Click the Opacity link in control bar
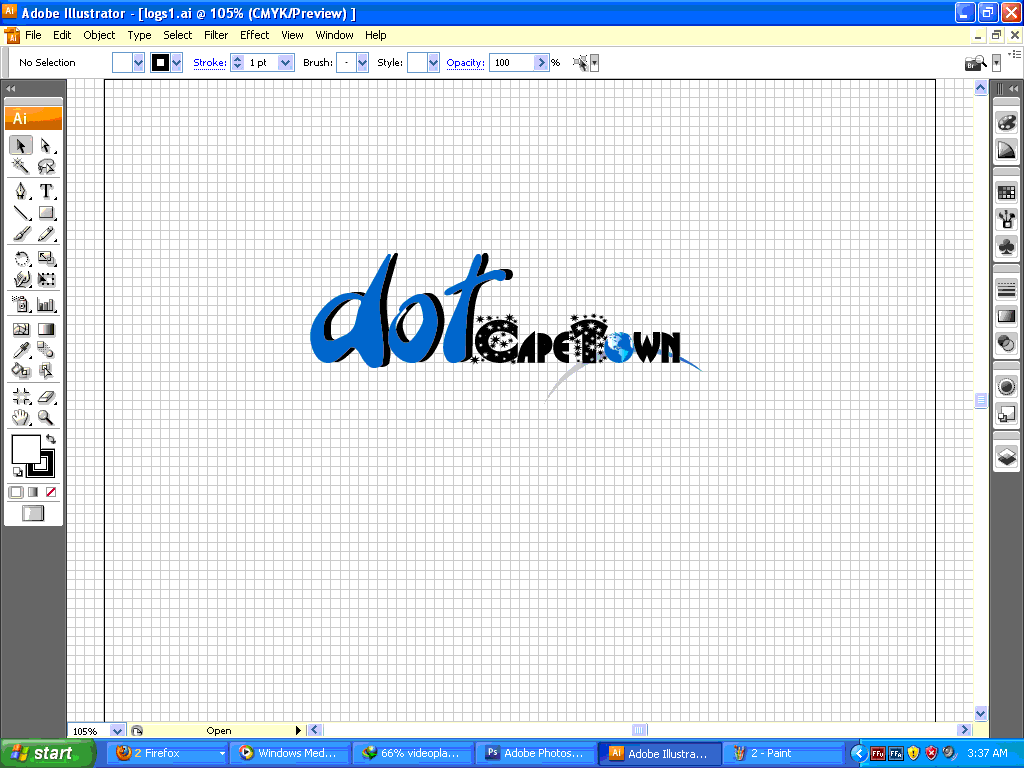 point(465,62)
